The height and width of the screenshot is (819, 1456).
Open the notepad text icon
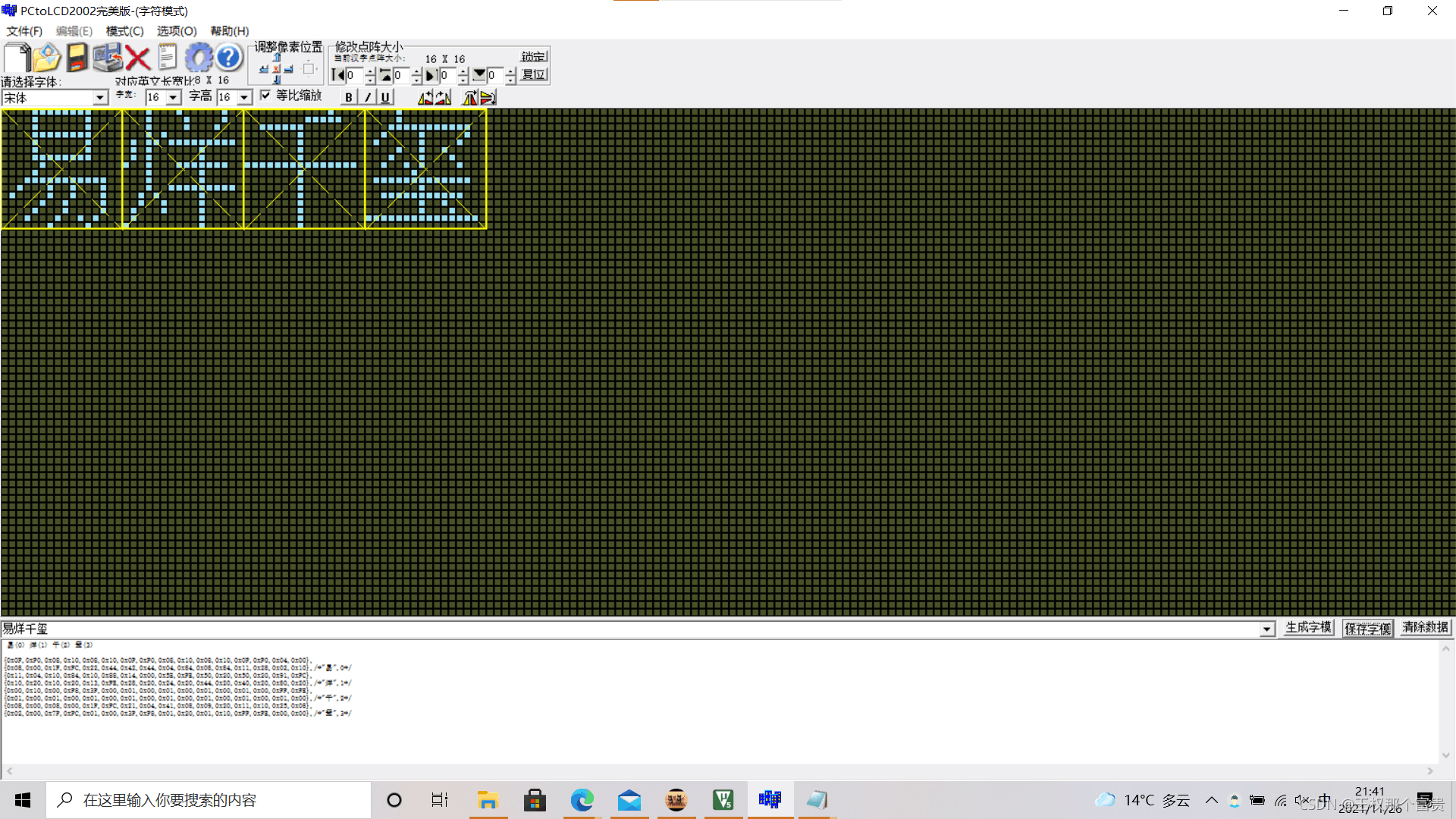tap(168, 58)
